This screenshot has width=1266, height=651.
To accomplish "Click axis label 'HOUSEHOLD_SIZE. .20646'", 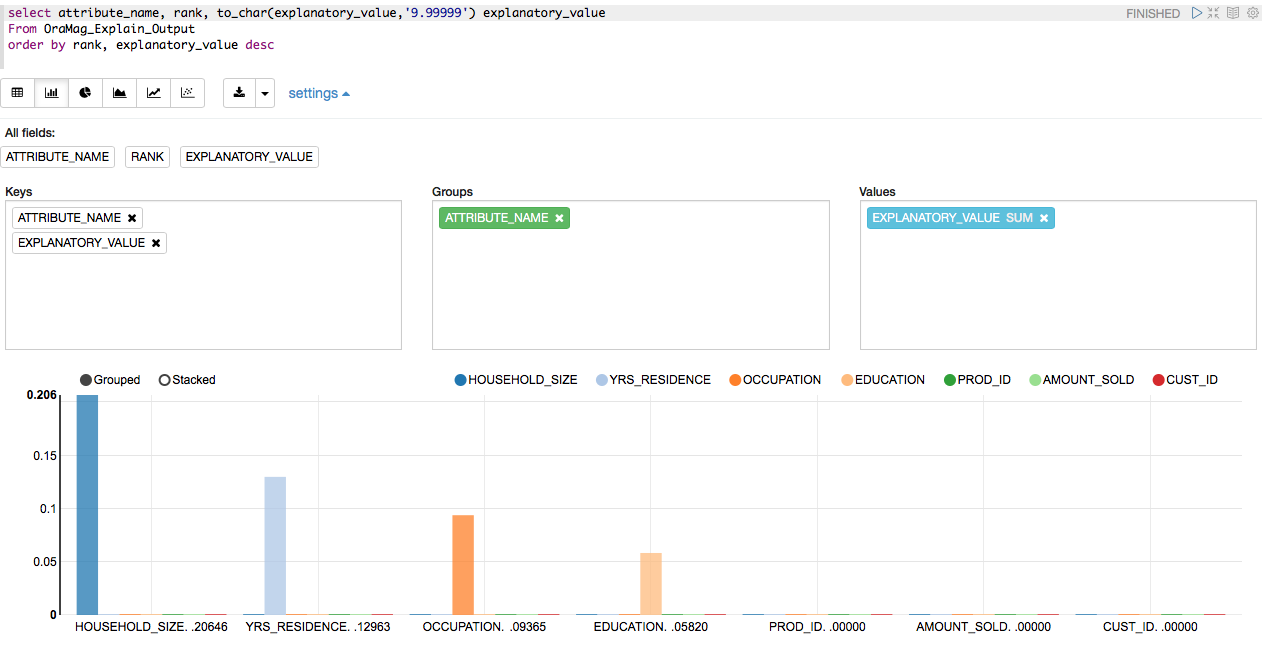I will [x=151, y=627].
